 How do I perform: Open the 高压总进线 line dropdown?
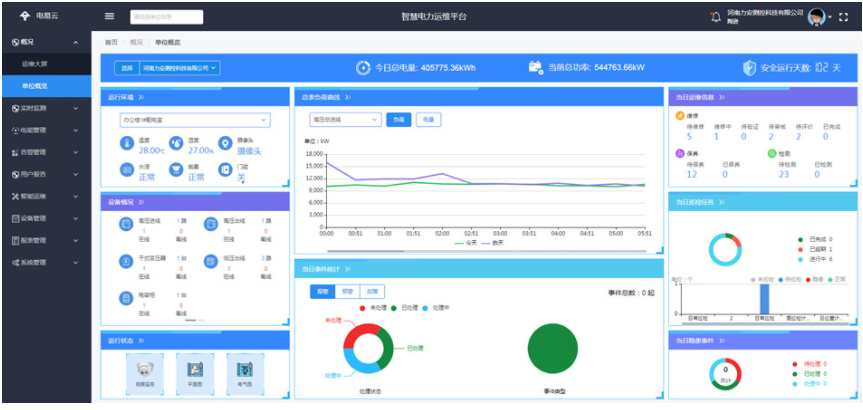(x=344, y=119)
